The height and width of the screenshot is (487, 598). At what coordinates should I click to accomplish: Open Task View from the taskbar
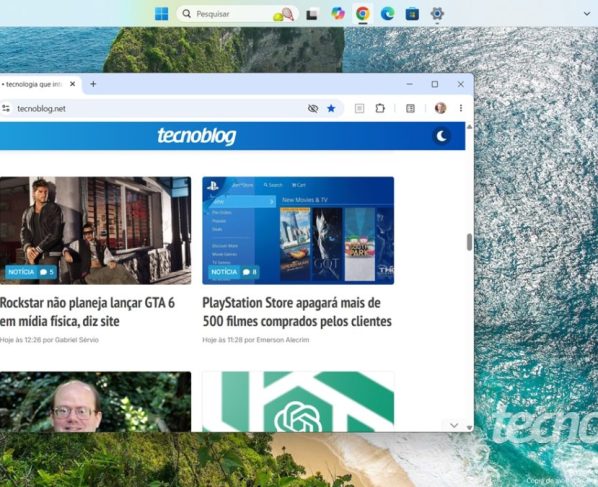click(312, 14)
